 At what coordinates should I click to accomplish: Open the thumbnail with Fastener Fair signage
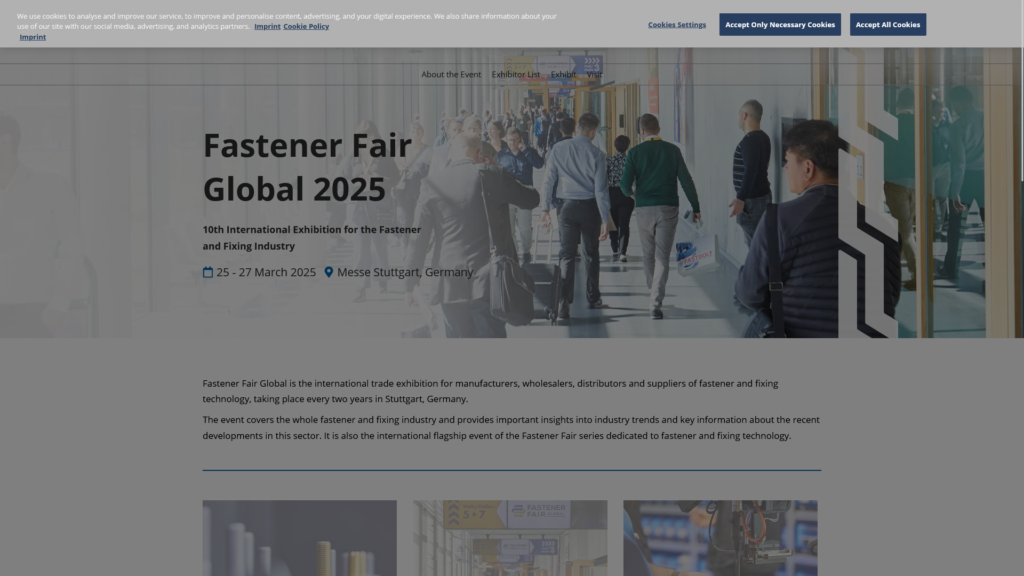[x=510, y=538]
